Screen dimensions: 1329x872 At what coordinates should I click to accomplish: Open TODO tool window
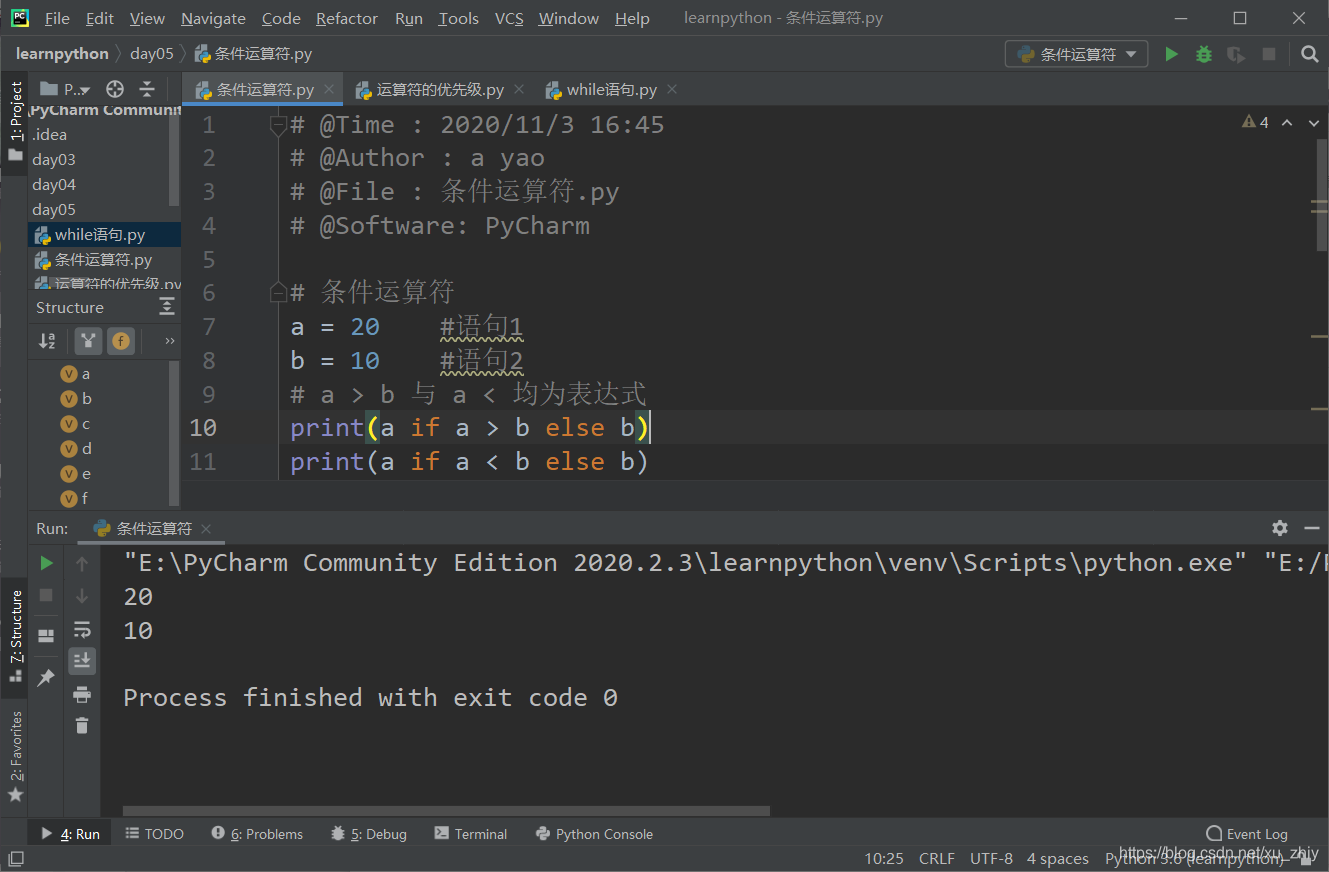[155, 833]
